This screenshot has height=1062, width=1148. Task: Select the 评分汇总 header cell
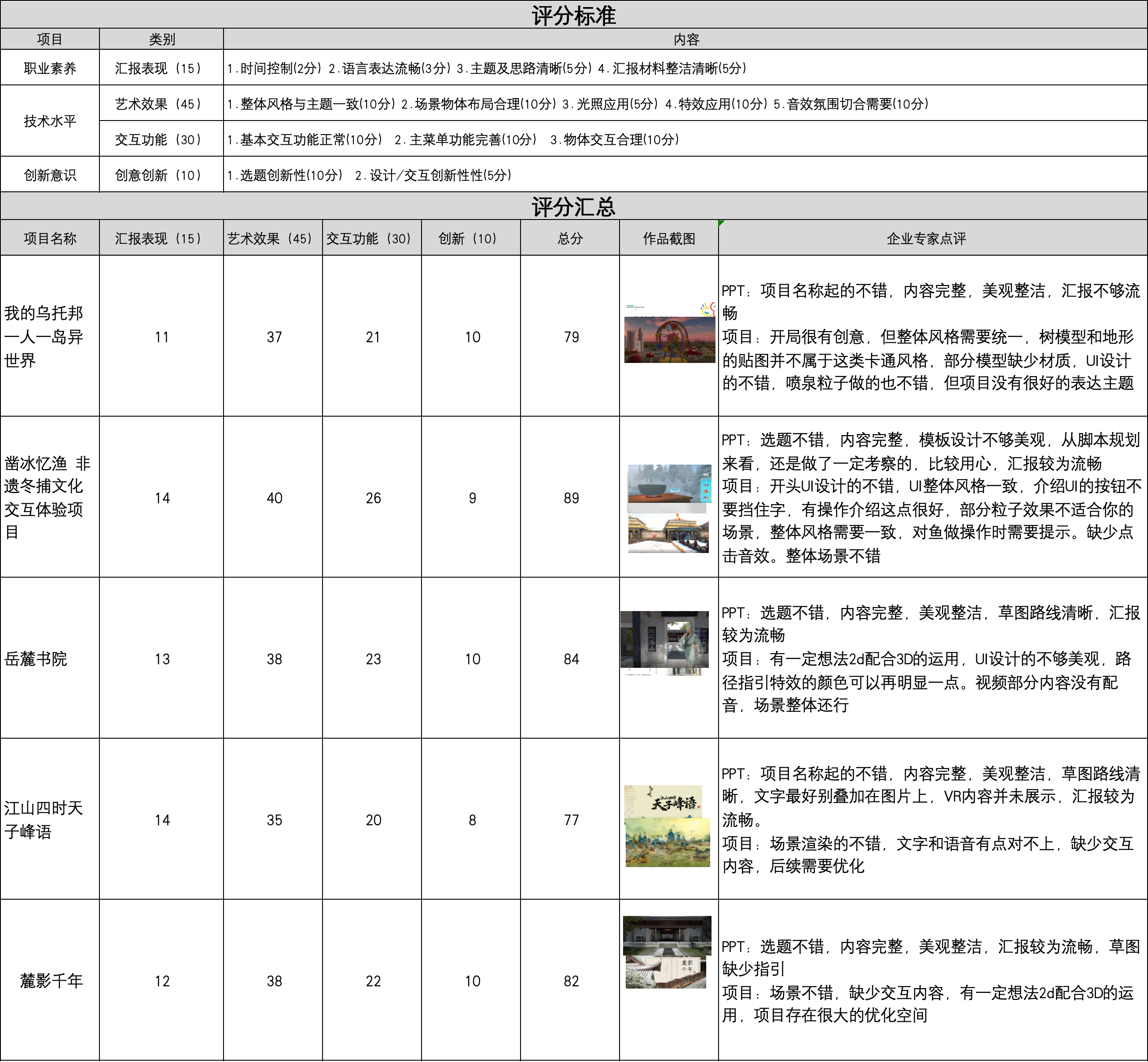point(574,206)
